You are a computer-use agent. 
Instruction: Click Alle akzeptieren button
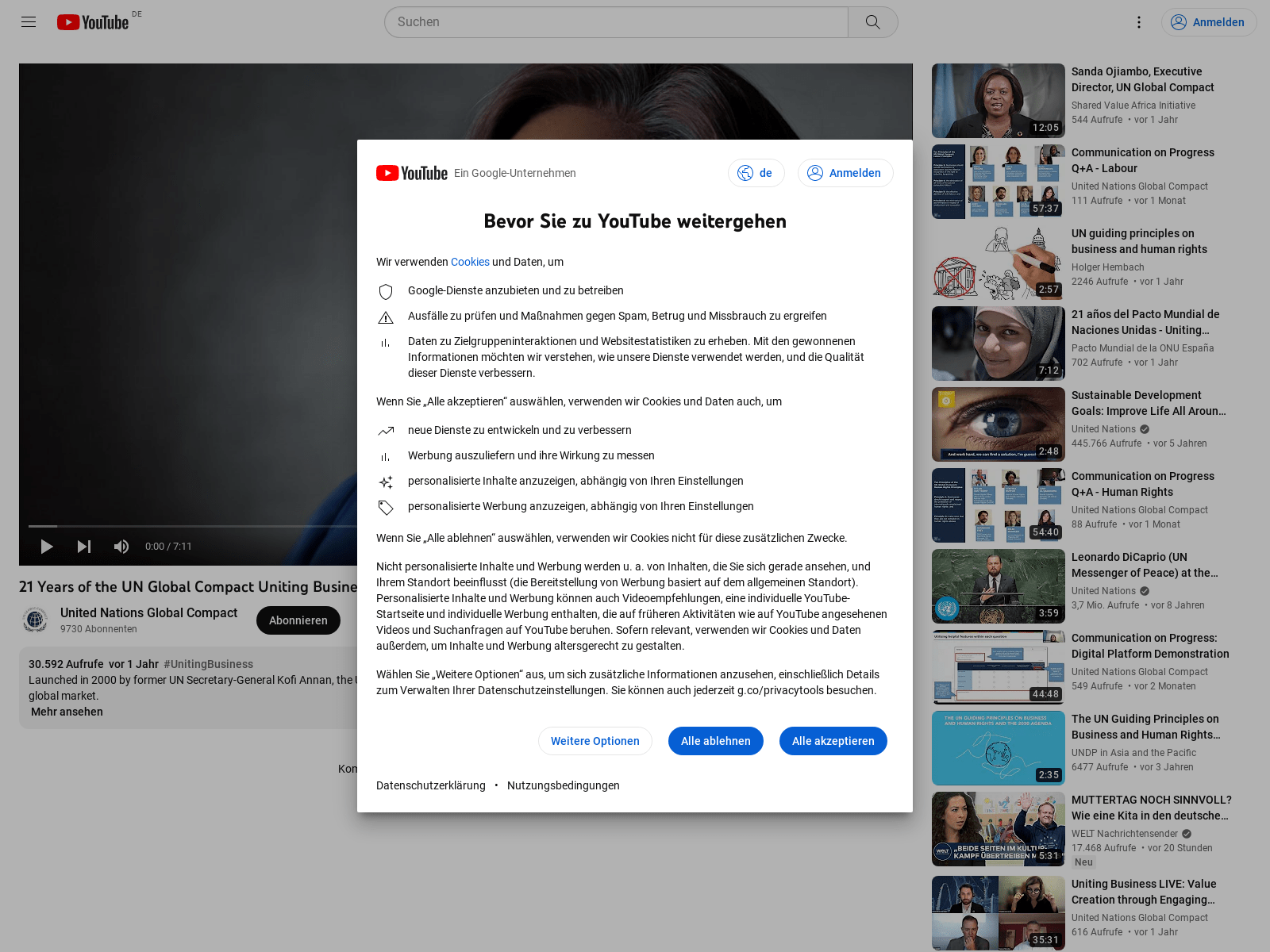833,741
